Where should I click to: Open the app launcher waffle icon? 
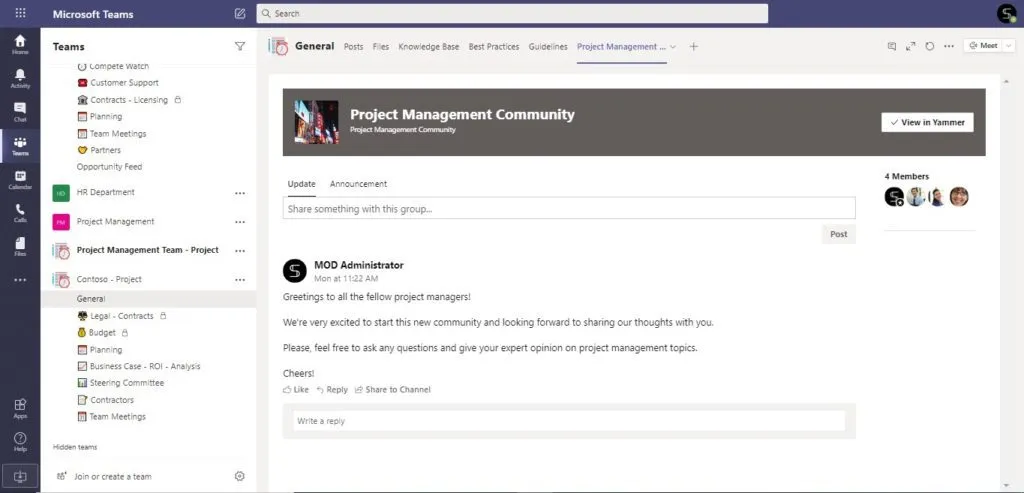click(20, 13)
